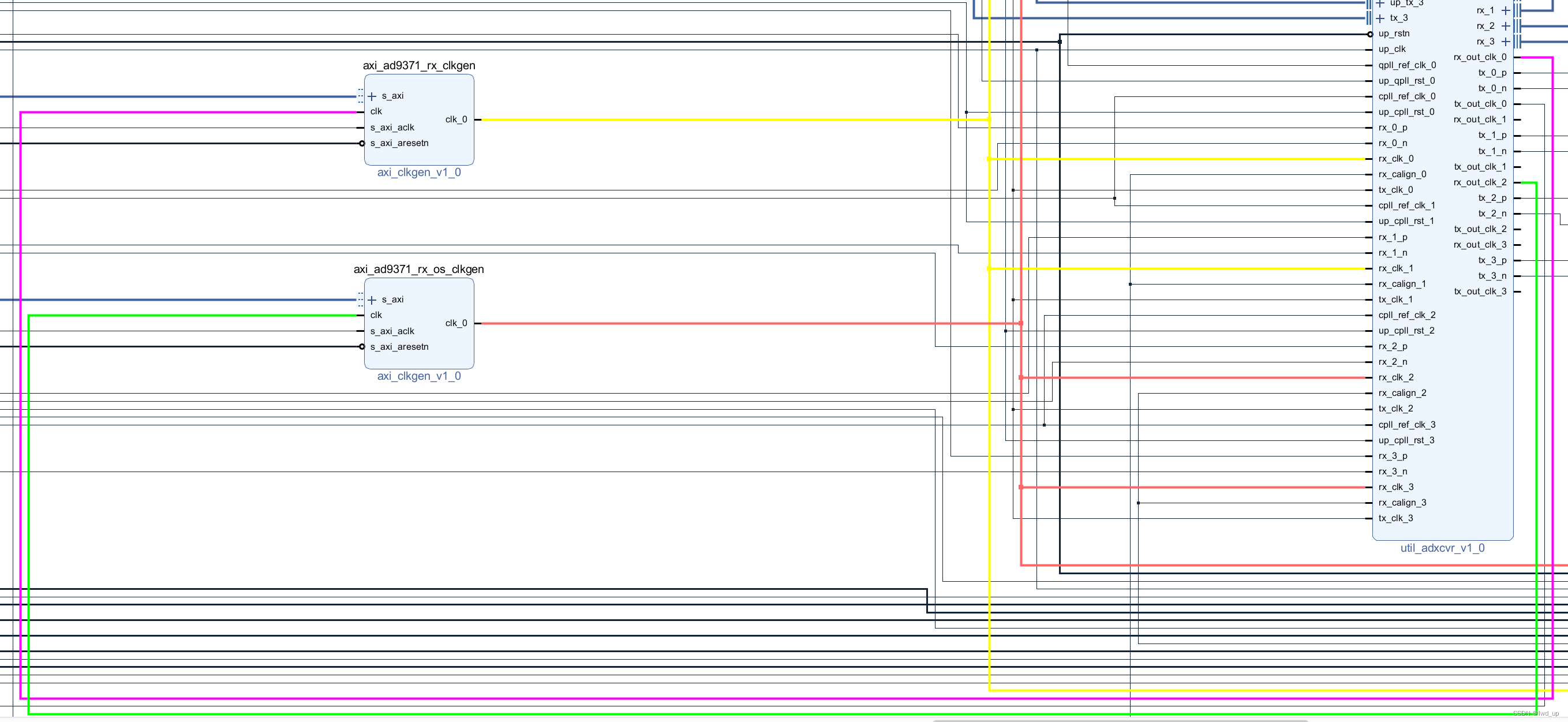Click the util_adxcvr_v1_0 block label
Screen dimensions: 1568x722
point(1442,548)
